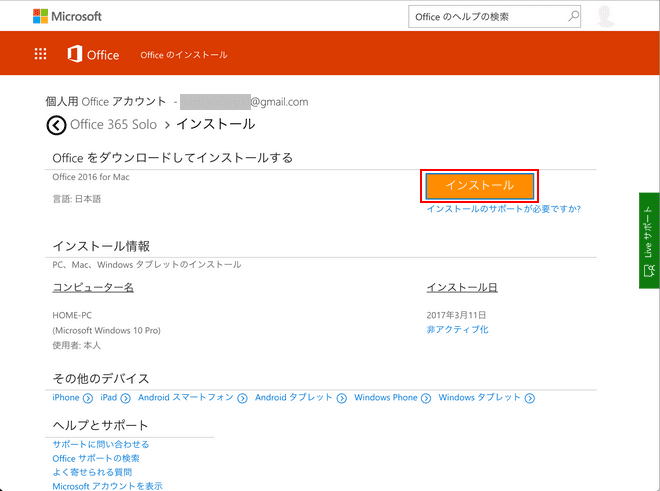Open the iPhone device link
Image resolution: width=660 pixels, height=491 pixels.
click(66, 398)
